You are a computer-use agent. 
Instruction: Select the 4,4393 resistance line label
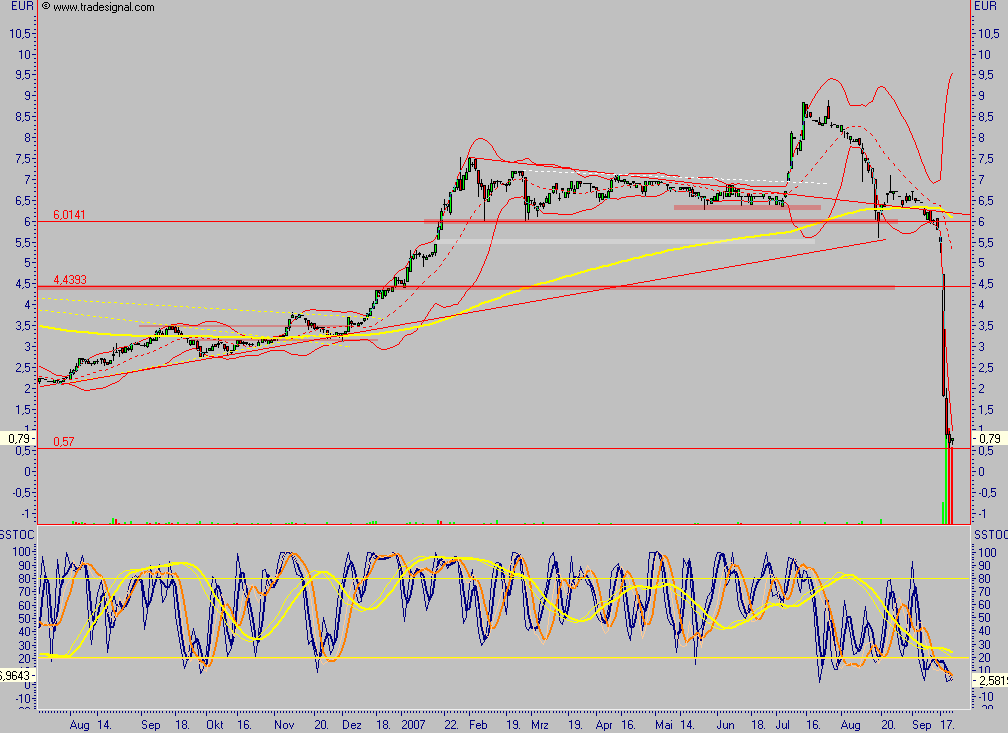pos(70,280)
